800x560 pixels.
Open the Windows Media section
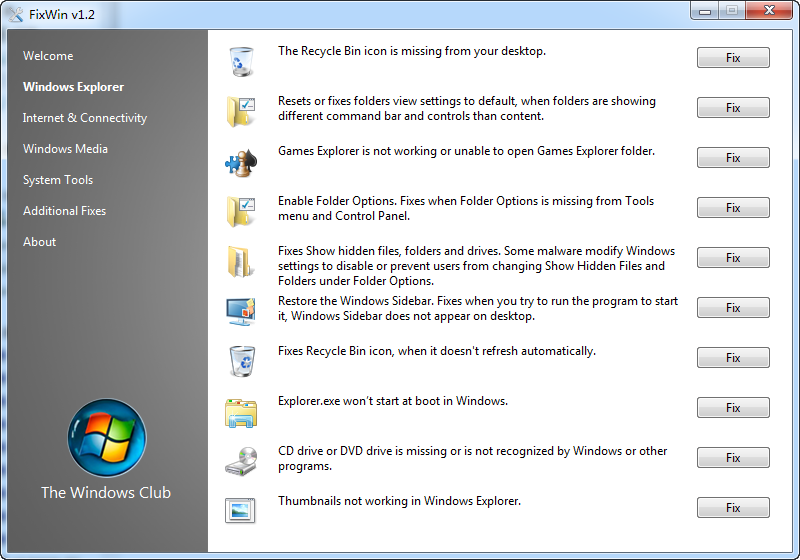click(65, 149)
